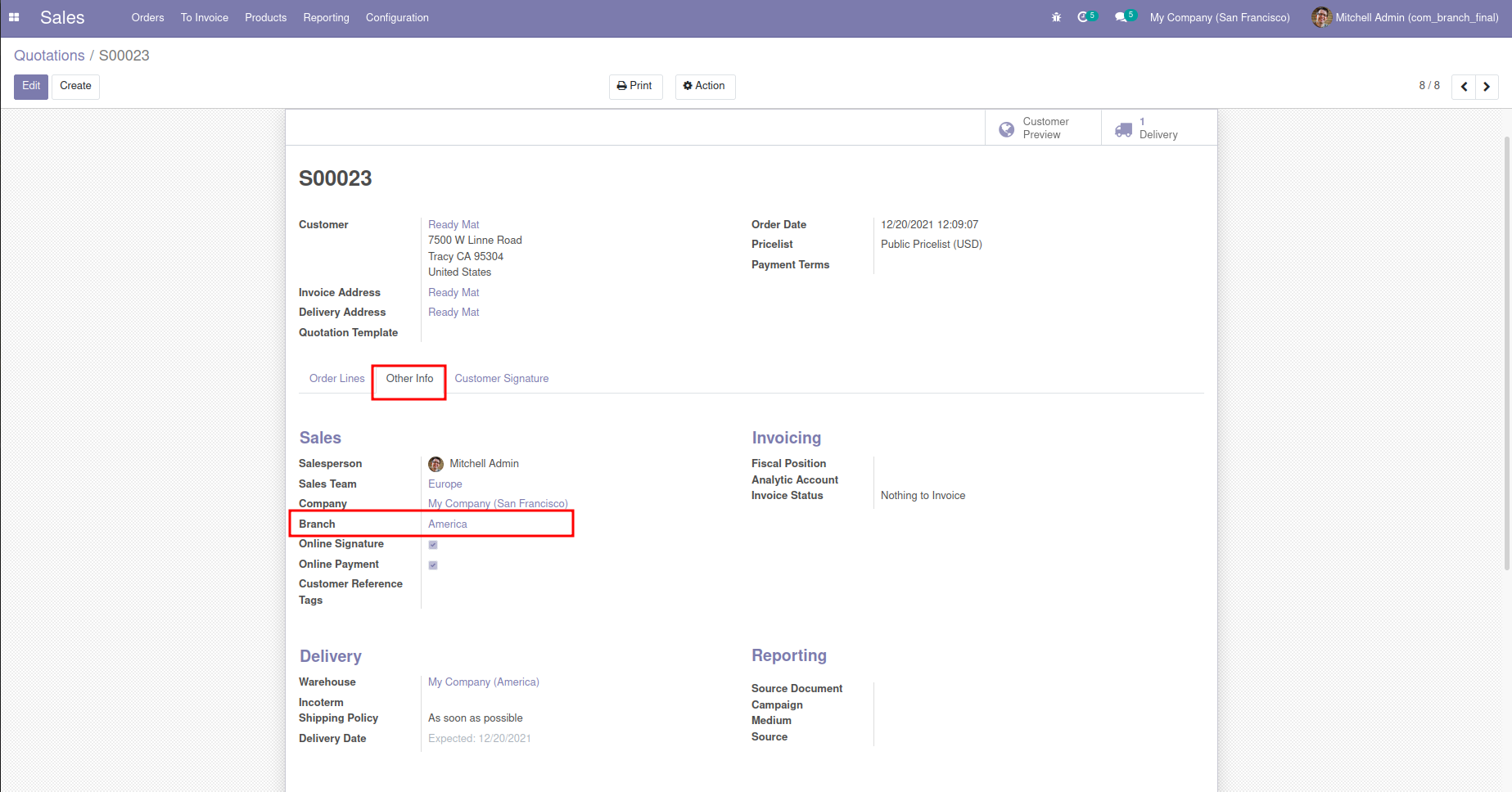Image resolution: width=1512 pixels, height=792 pixels.
Task: Go to next record arrow
Action: tap(1487, 87)
